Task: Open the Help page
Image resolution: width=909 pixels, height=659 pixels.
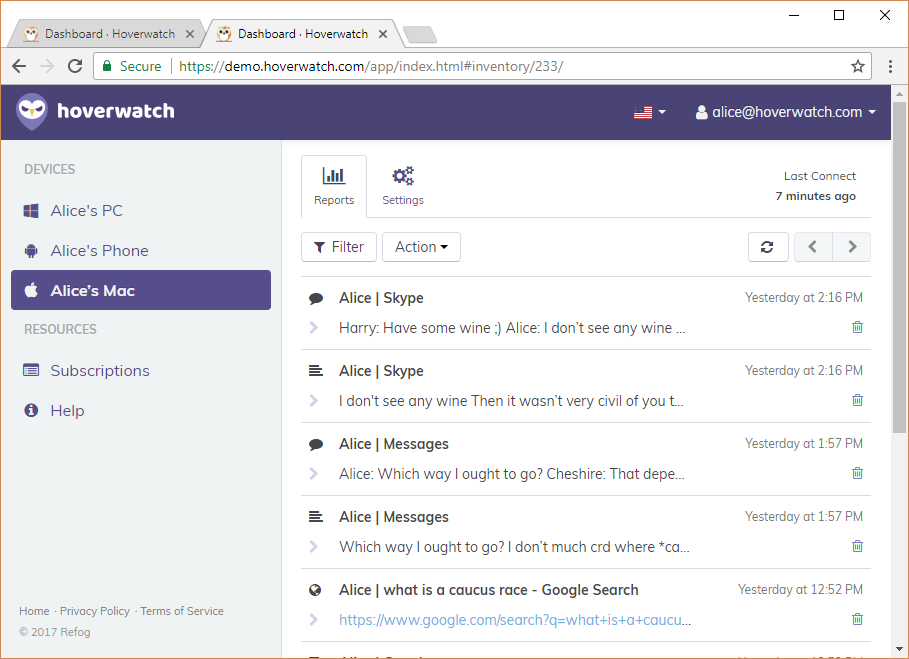Action: point(141,410)
